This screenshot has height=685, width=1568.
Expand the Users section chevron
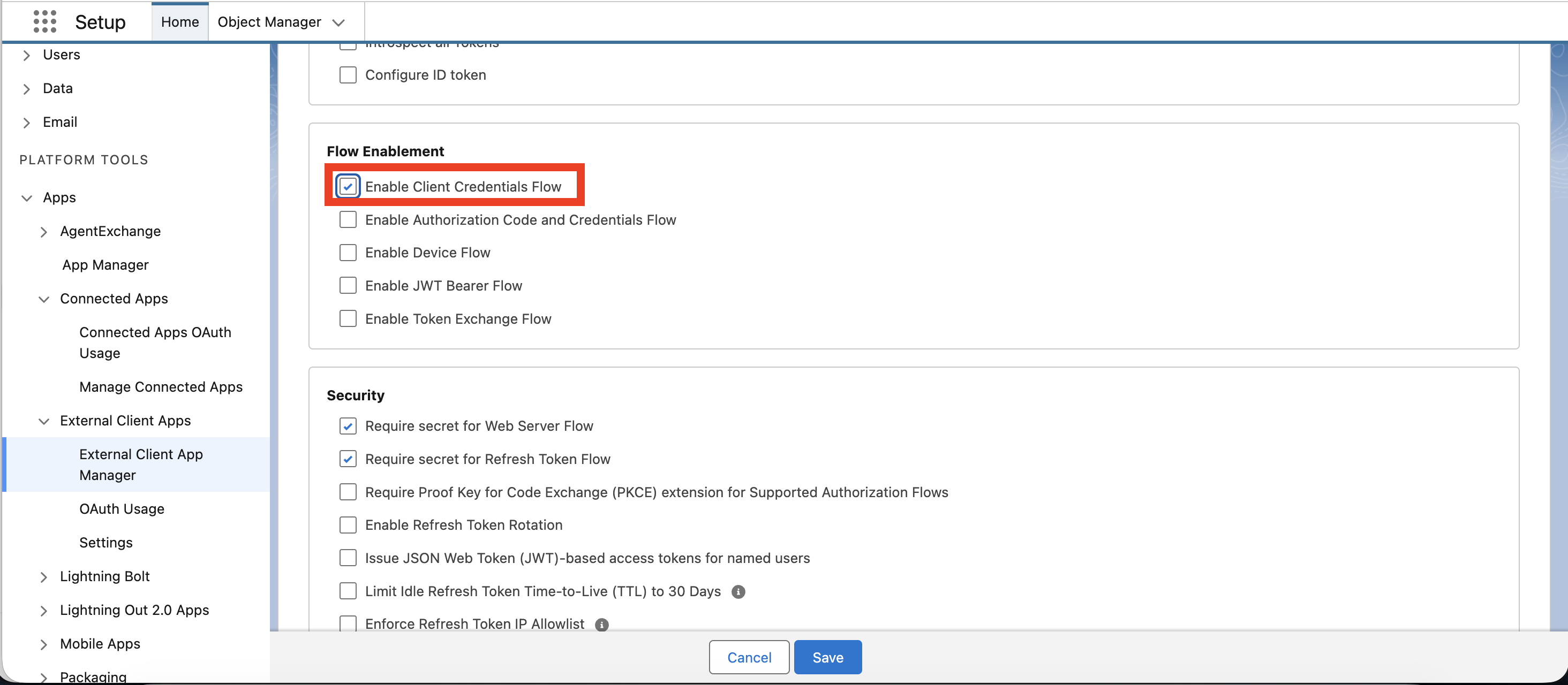26,55
